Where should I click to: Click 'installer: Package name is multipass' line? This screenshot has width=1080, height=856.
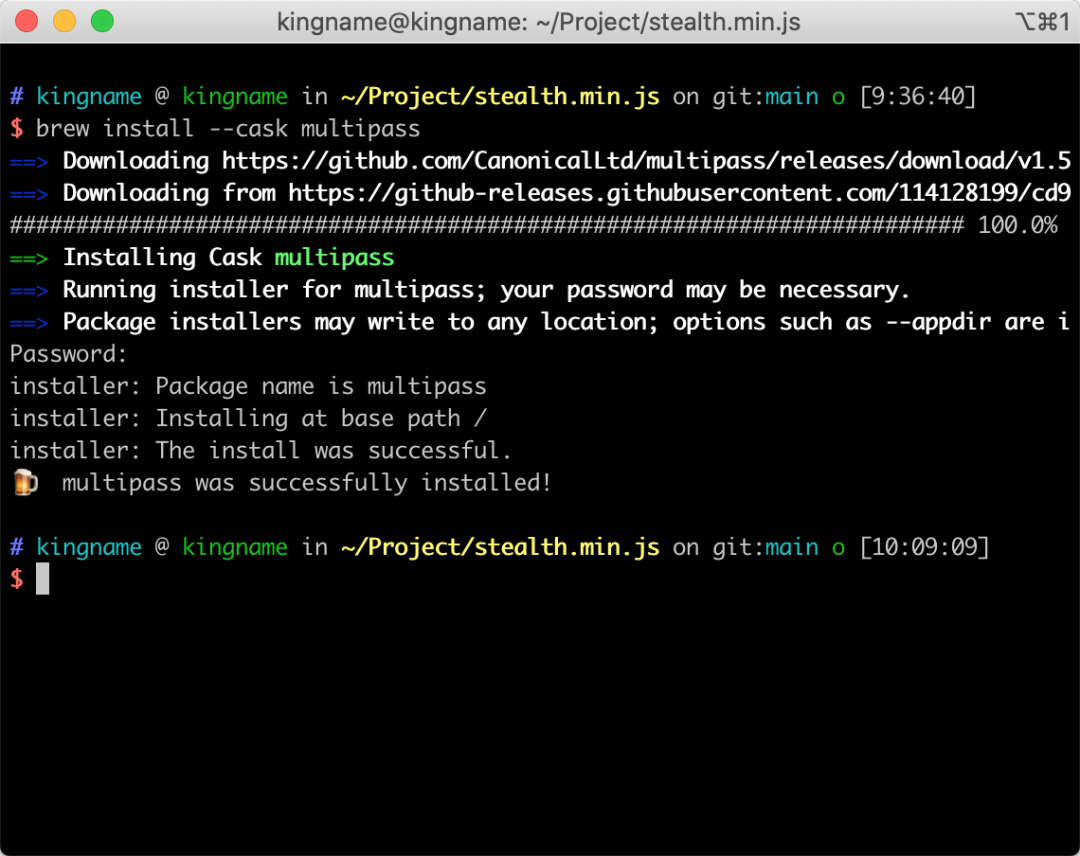248,386
